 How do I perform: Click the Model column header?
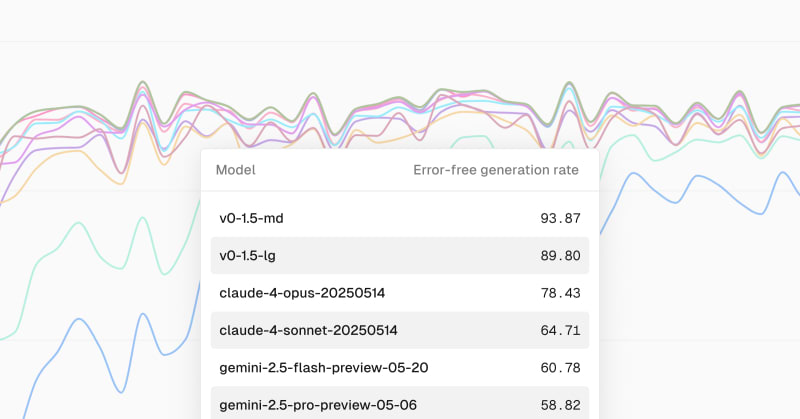(235, 170)
